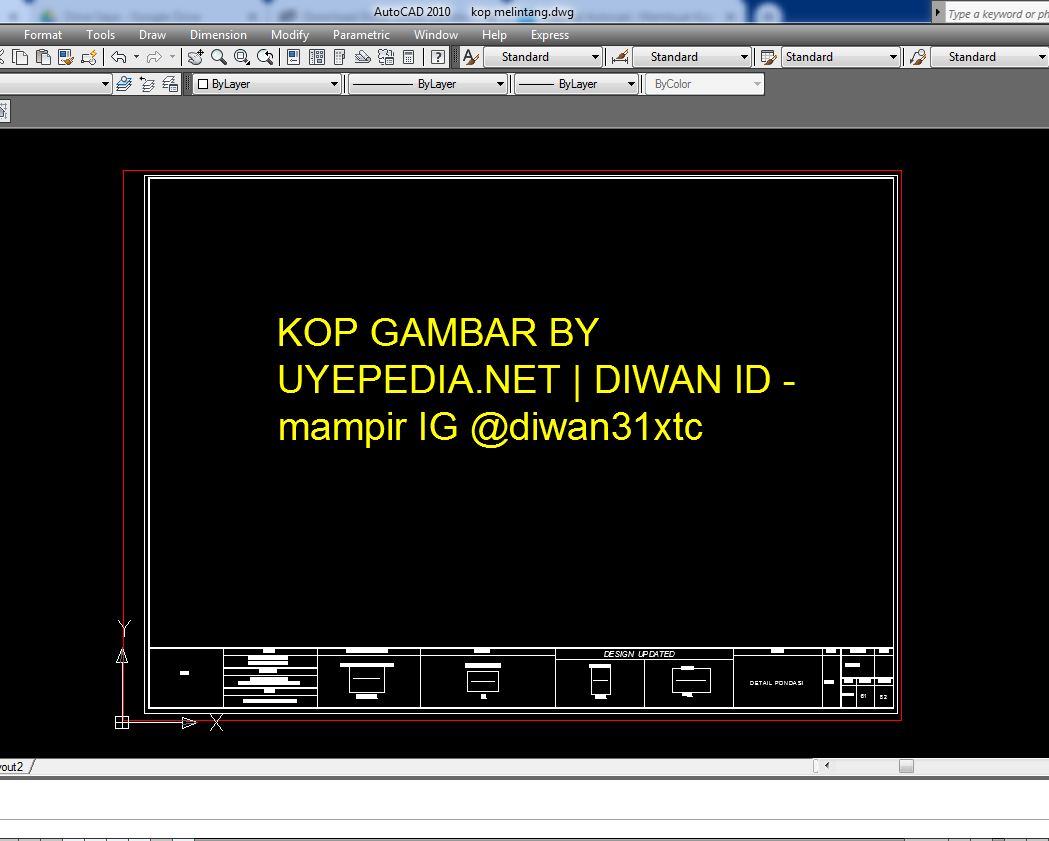1049x841 pixels.
Task: Click the DETAIL PONDASI title block text
Action: tap(776, 683)
